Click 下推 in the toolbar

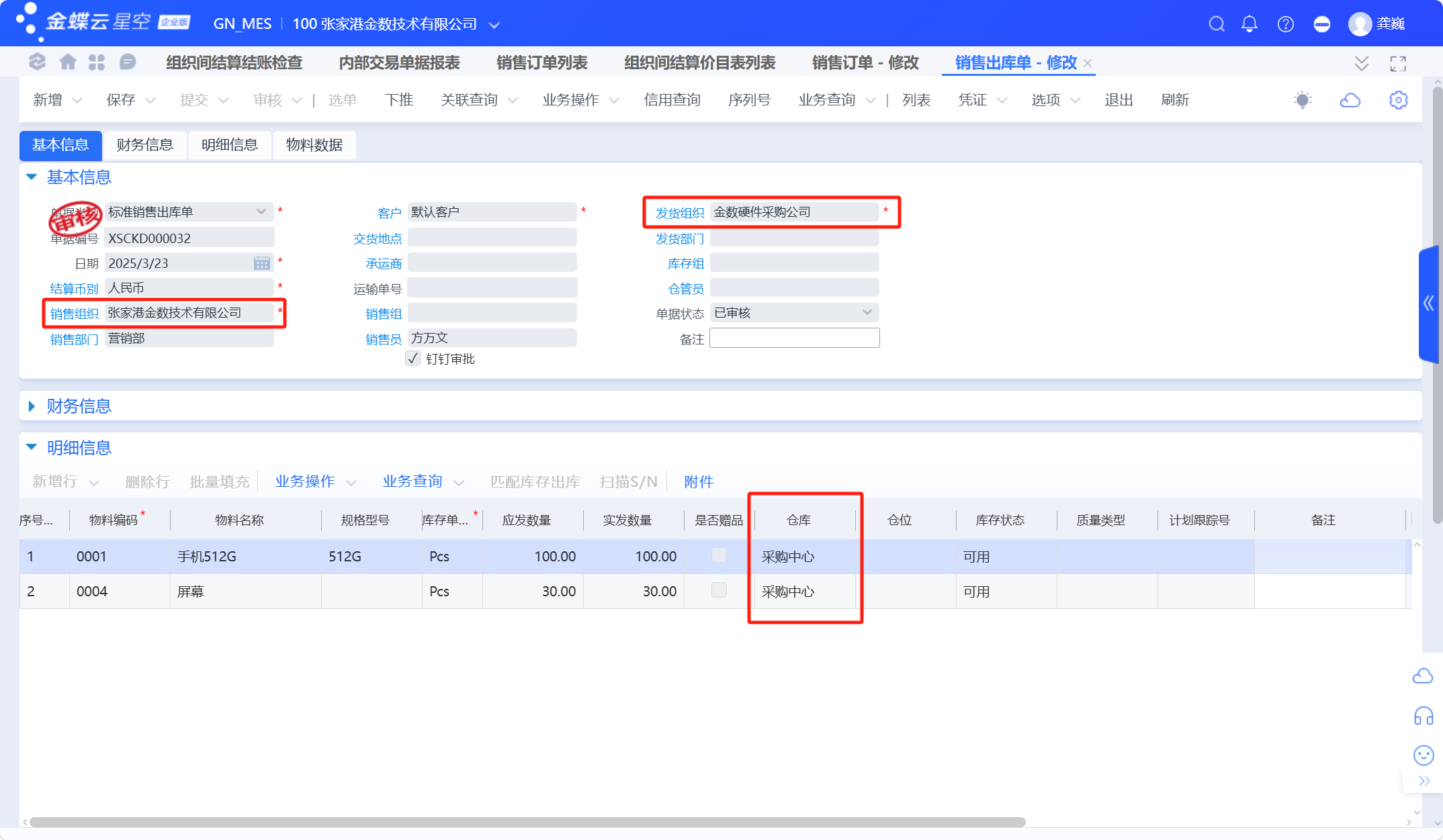tap(399, 100)
